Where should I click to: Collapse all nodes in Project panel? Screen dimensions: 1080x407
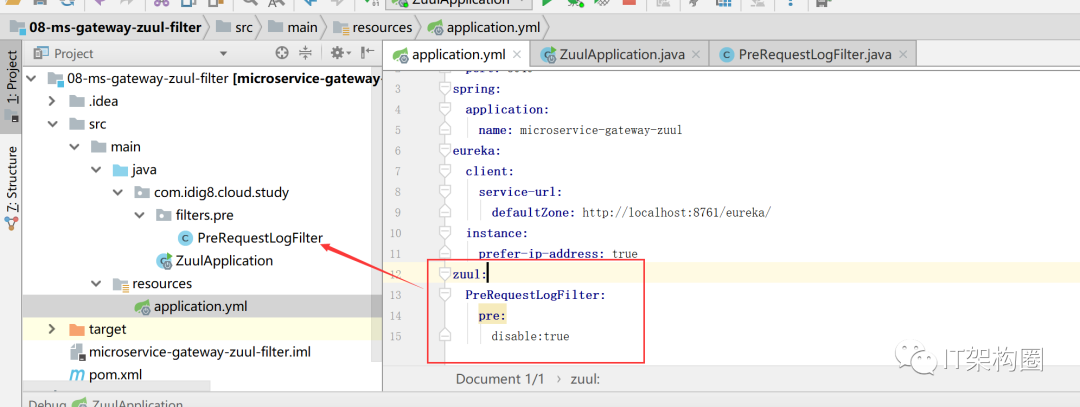click(306, 53)
